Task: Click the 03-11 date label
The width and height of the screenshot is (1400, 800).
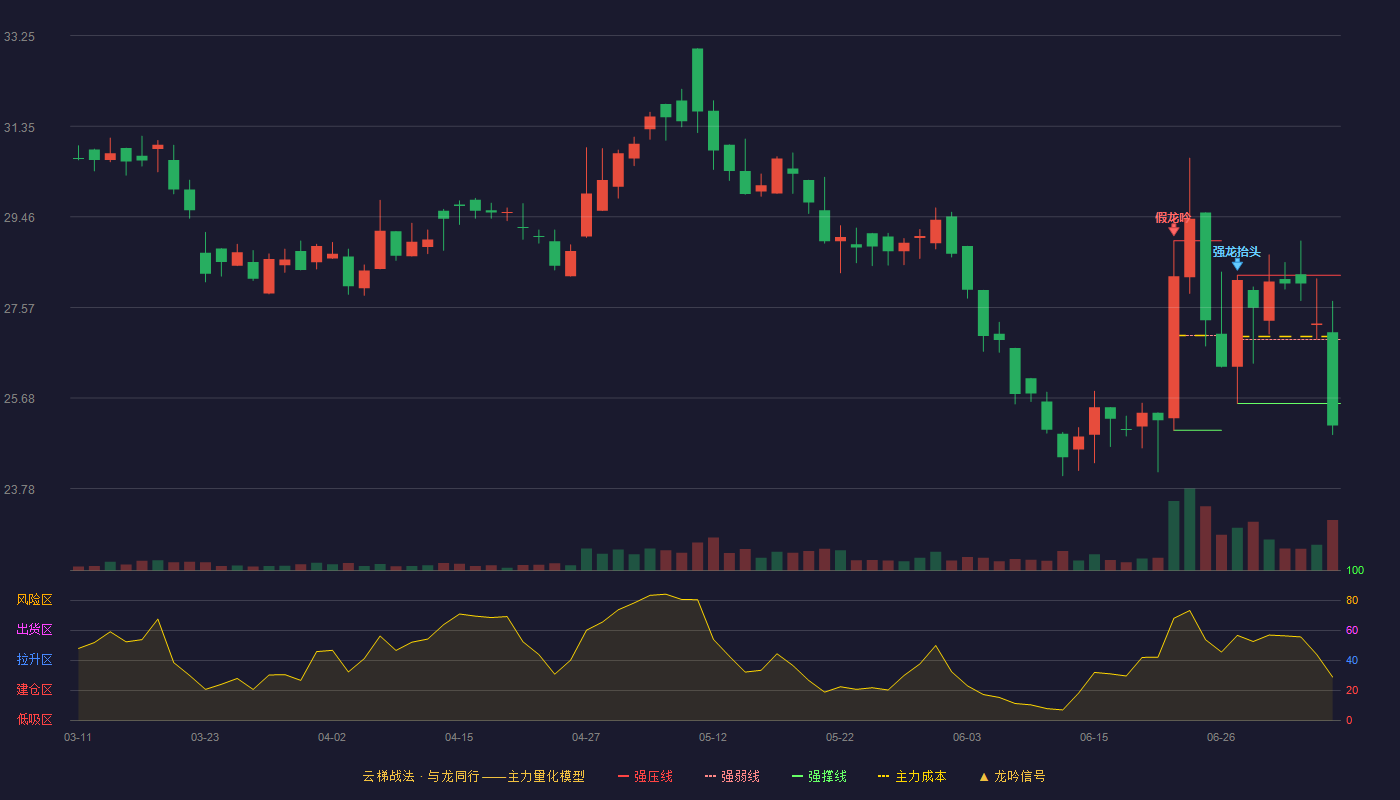Action: tap(78, 737)
